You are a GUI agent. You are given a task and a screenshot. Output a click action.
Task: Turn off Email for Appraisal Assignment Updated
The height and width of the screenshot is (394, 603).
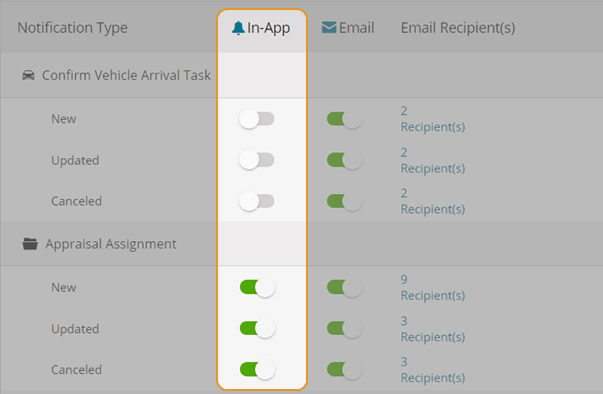(x=345, y=328)
